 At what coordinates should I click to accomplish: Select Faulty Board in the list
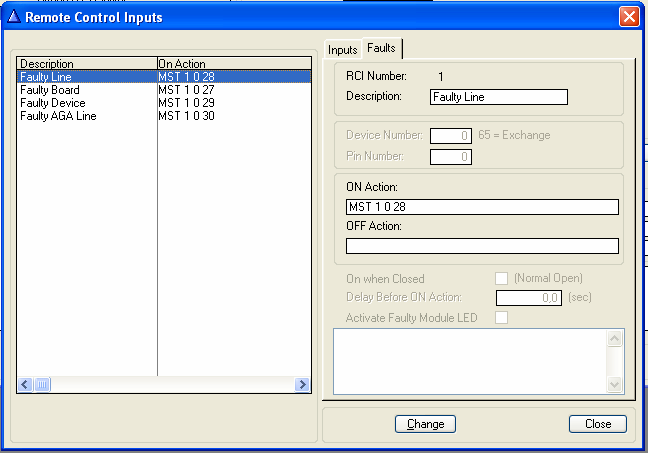tap(50, 90)
